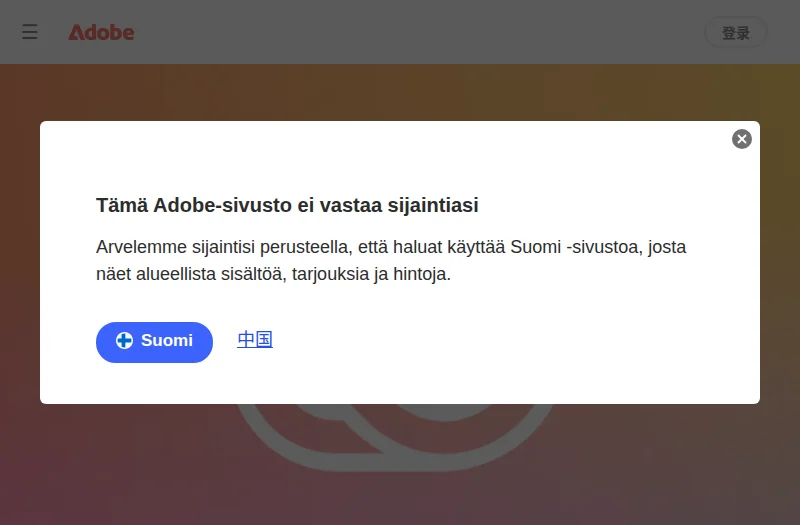Switch to the Suomi site
Screen dimensions: 800x525
(x=154, y=342)
